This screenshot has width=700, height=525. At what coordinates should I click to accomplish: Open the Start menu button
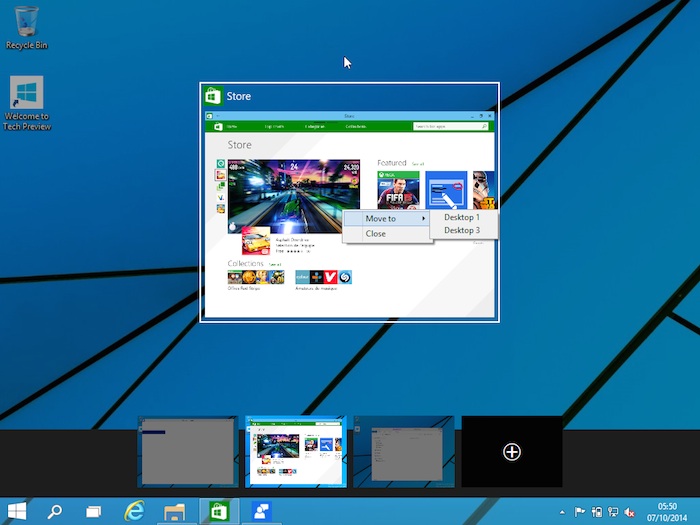[x=17, y=511]
